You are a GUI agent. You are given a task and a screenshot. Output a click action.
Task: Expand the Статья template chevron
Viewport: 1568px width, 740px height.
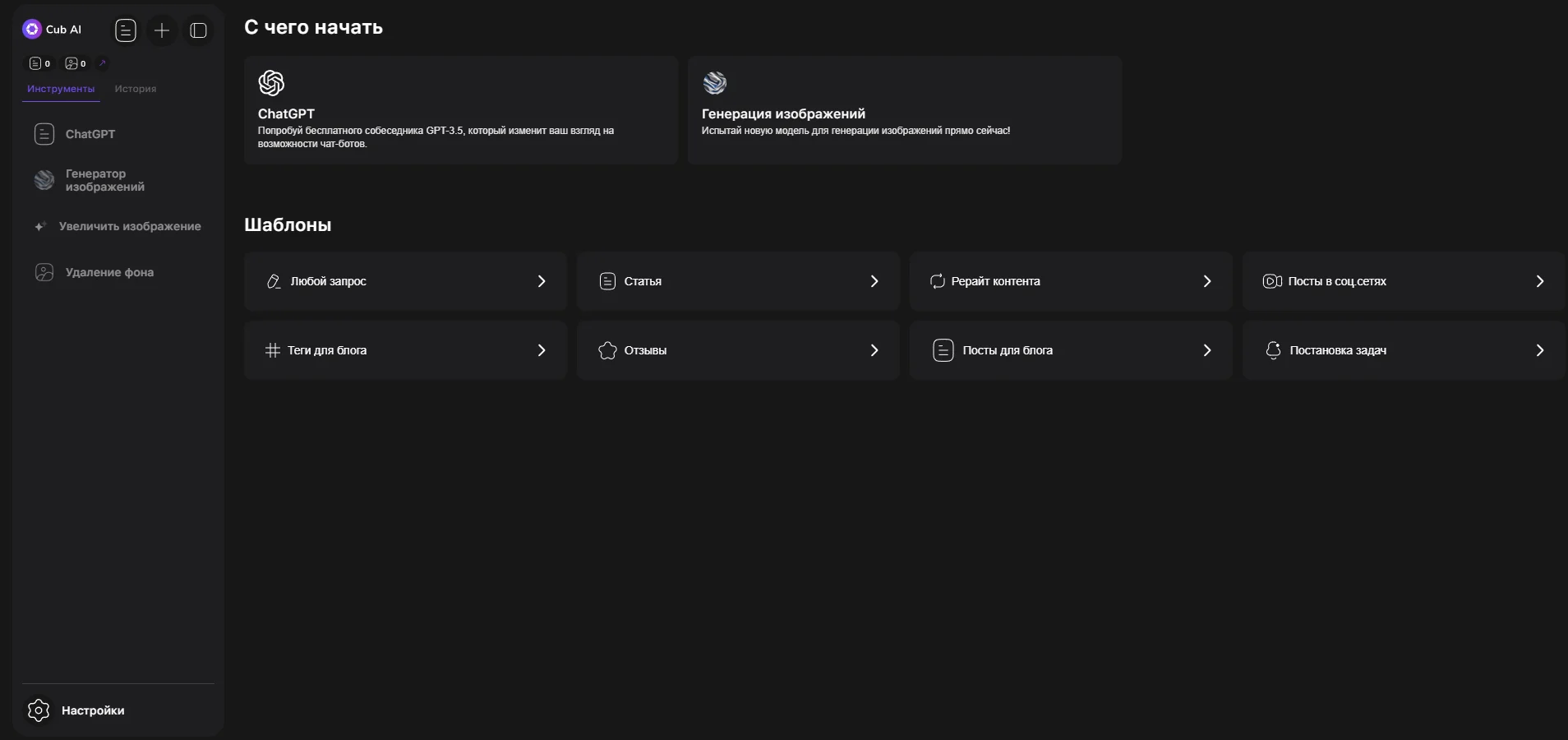874,281
